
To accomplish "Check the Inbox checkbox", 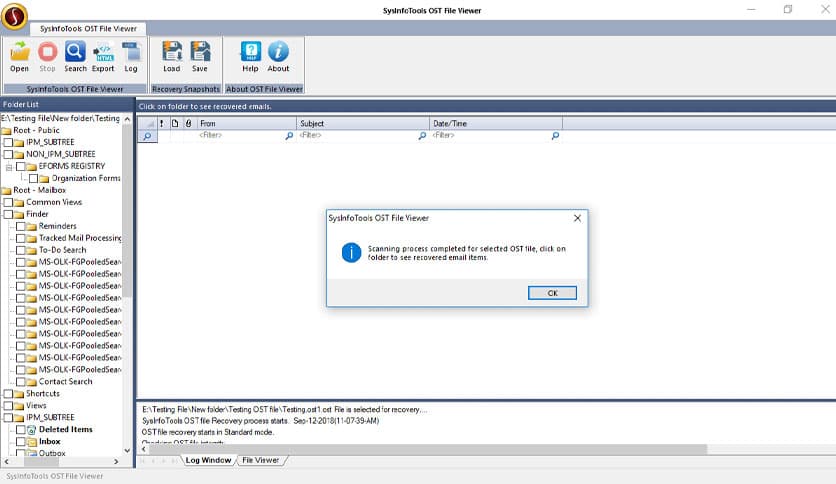I will (x=21, y=442).
